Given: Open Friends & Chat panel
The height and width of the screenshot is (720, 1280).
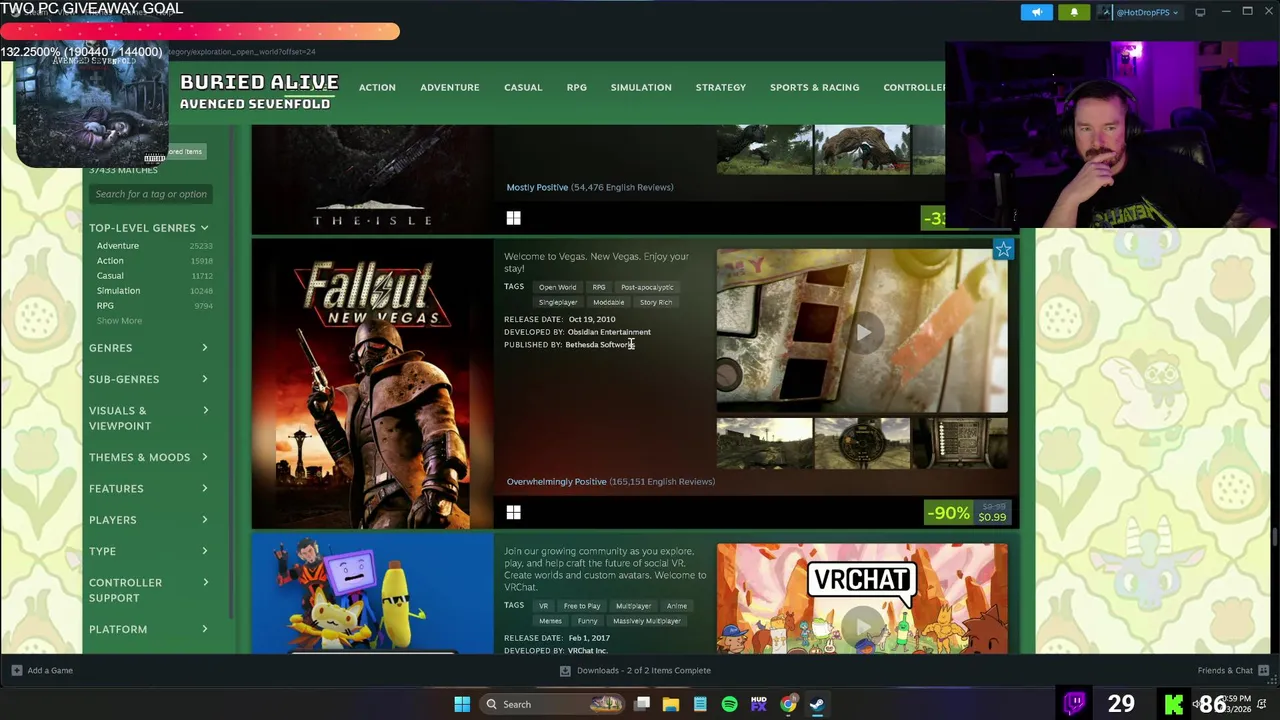Looking at the screenshot, I should (1233, 670).
